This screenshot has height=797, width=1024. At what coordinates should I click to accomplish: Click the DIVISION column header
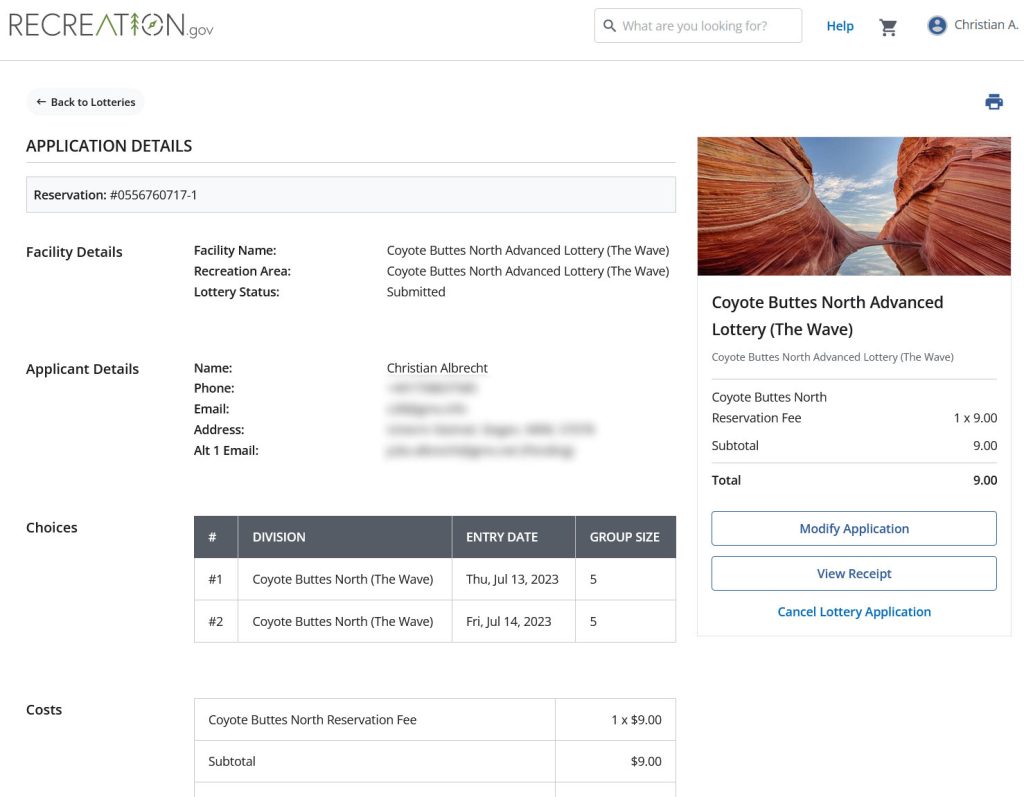(x=279, y=537)
